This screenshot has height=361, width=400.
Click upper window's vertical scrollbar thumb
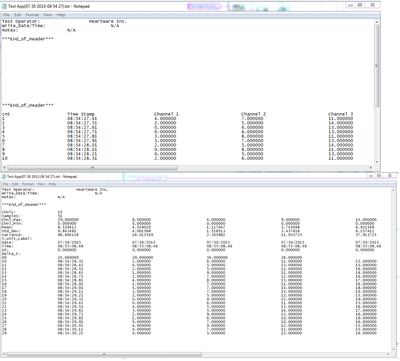(377, 66)
